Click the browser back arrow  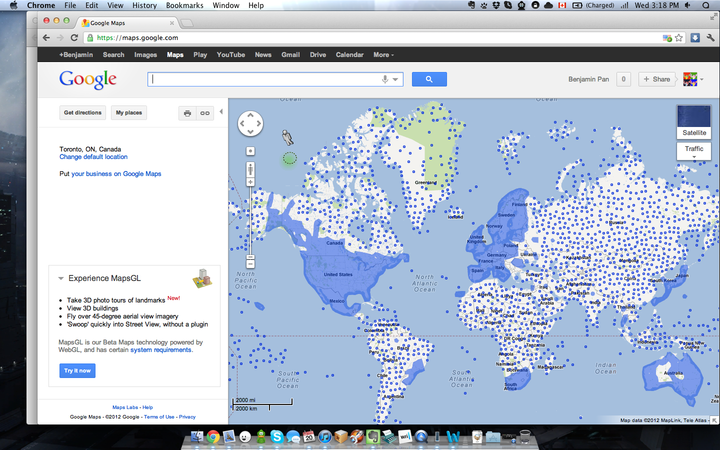(46, 38)
